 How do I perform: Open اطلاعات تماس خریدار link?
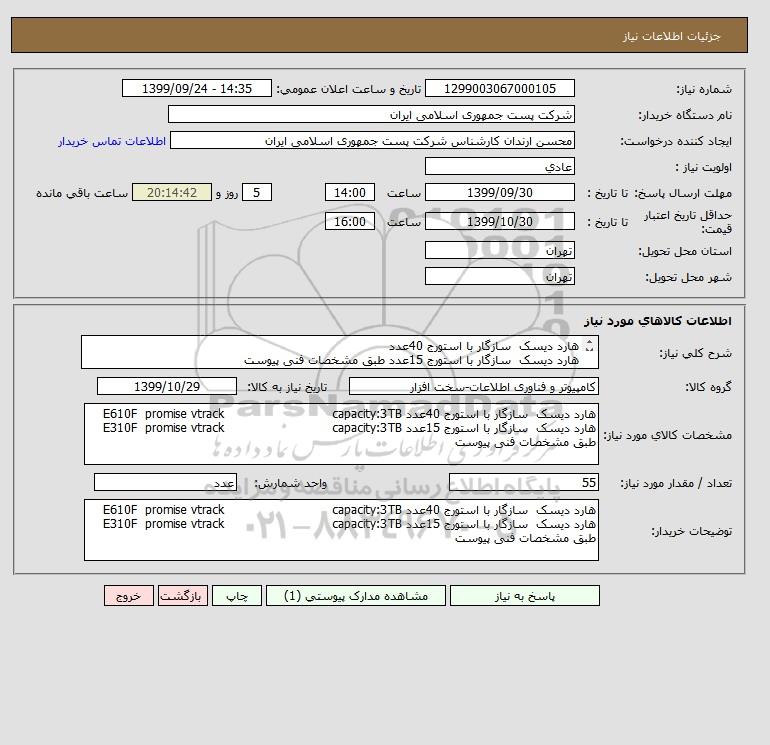112,141
